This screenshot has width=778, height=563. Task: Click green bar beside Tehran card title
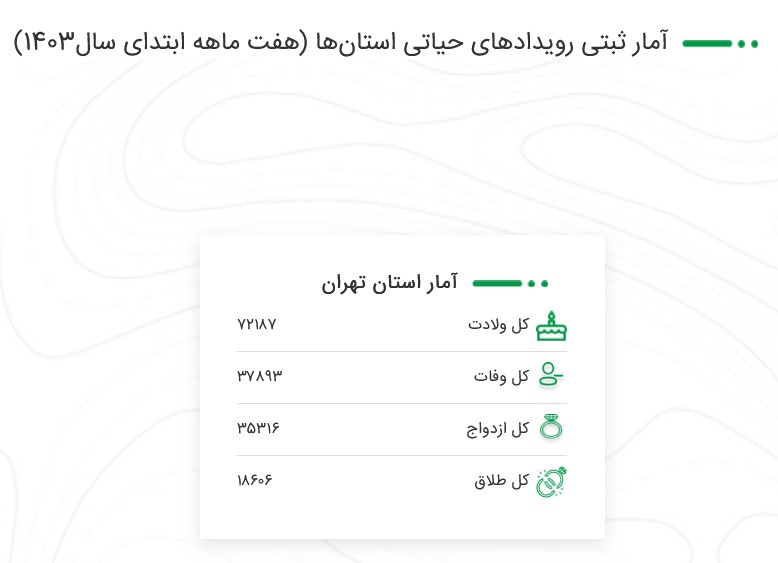[x=497, y=284]
